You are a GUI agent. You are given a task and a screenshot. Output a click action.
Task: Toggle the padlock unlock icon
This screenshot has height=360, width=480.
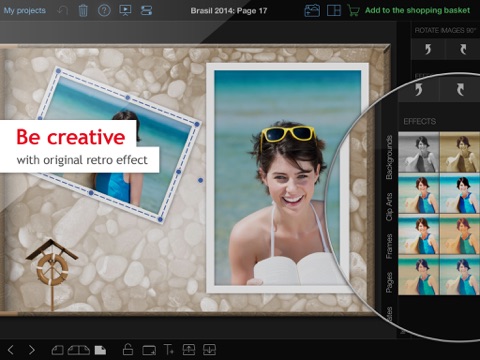(128, 349)
